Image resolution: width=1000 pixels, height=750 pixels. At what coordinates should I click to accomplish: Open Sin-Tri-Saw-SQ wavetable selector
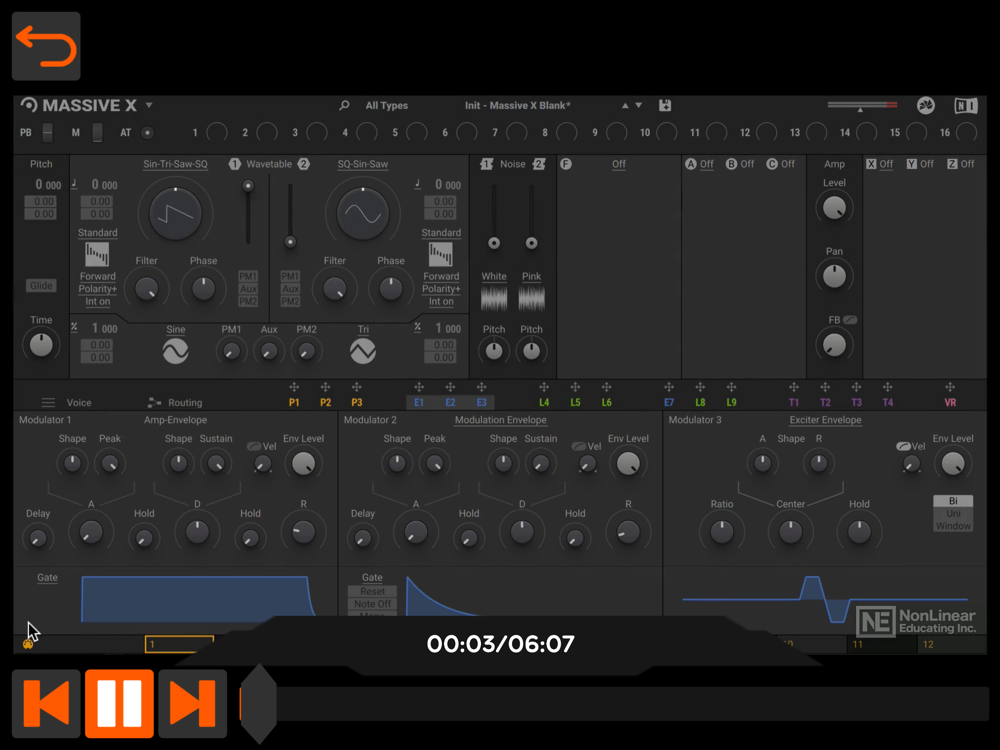(x=175, y=164)
